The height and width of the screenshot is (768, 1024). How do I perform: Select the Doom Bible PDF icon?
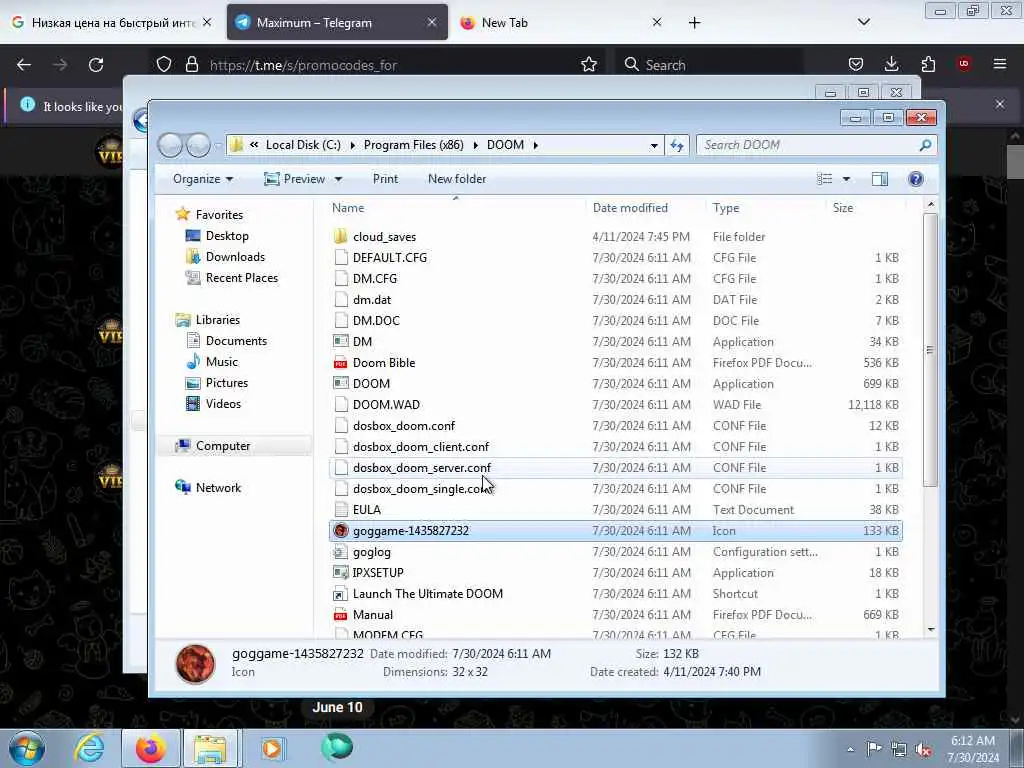(340, 362)
